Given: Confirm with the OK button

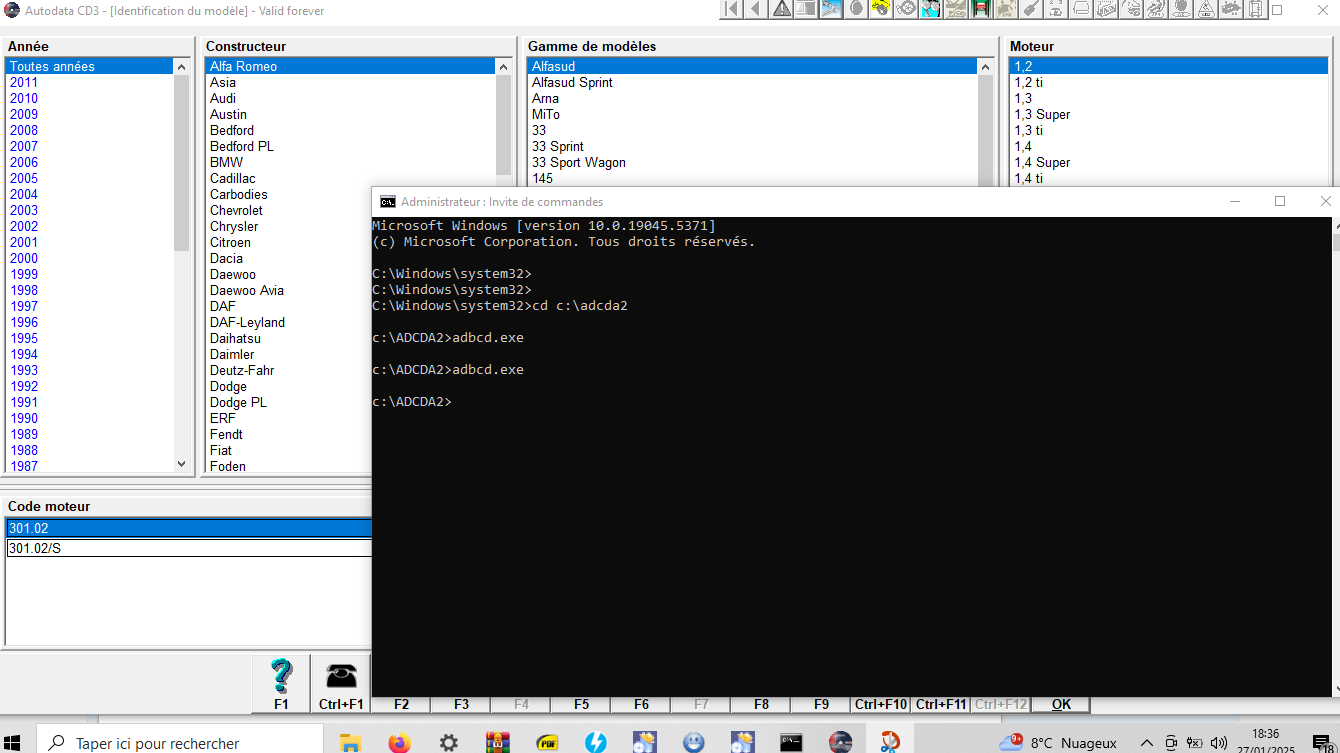Looking at the screenshot, I should (x=1061, y=704).
